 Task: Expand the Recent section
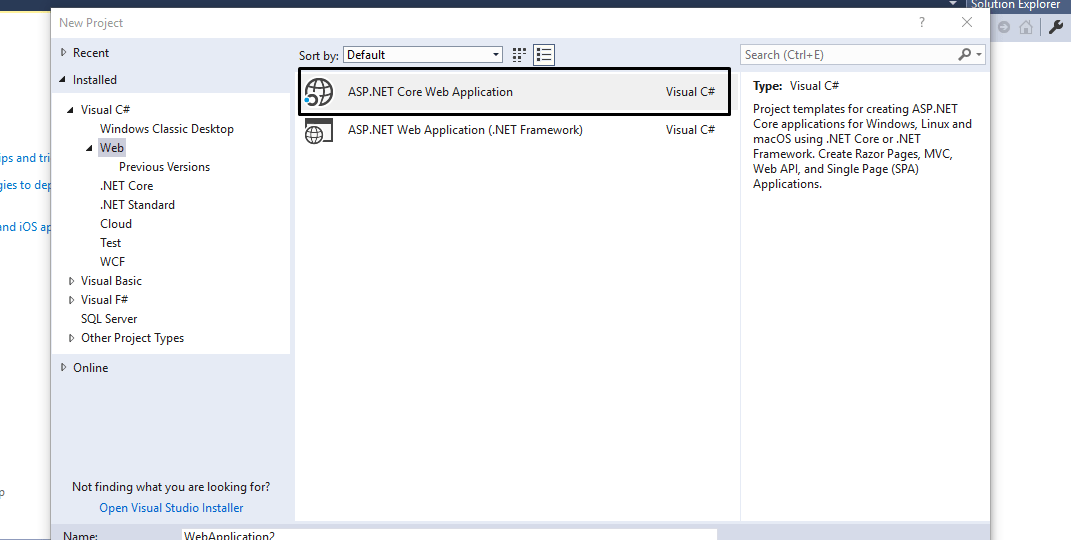click(x=64, y=53)
